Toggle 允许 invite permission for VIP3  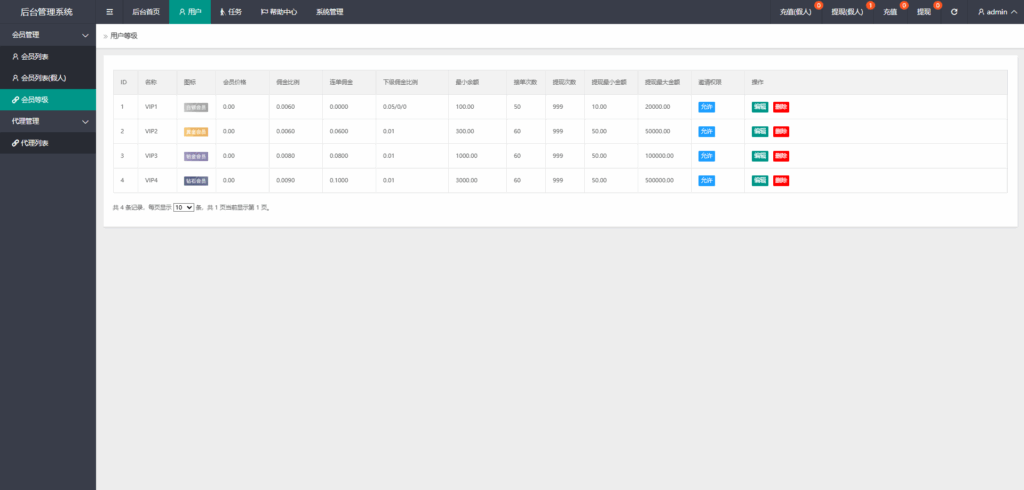706,156
